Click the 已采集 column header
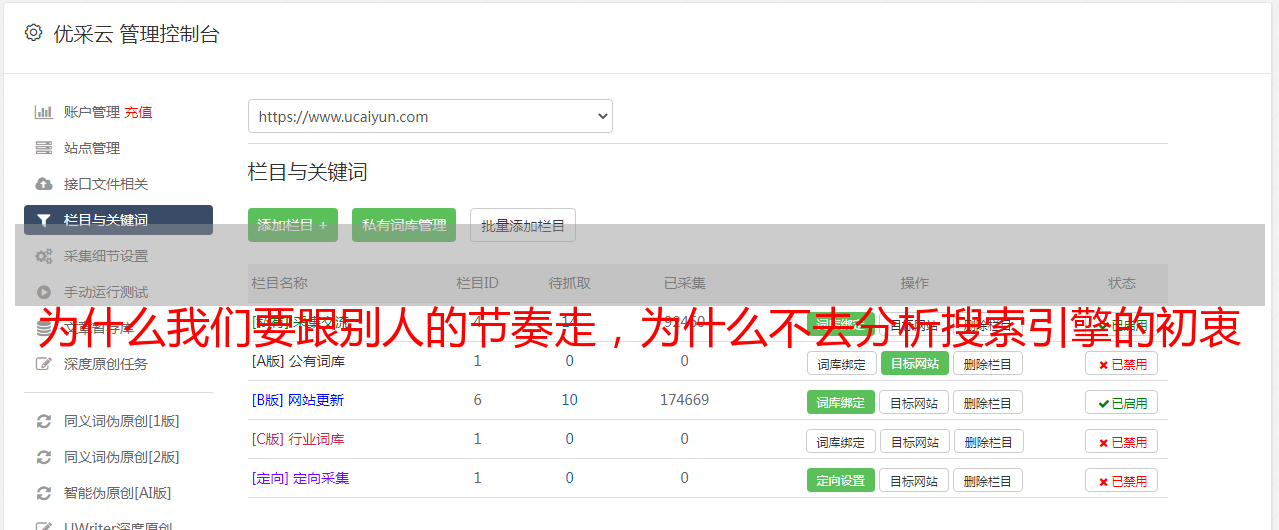The width and height of the screenshot is (1279, 530). (x=684, y=283)
